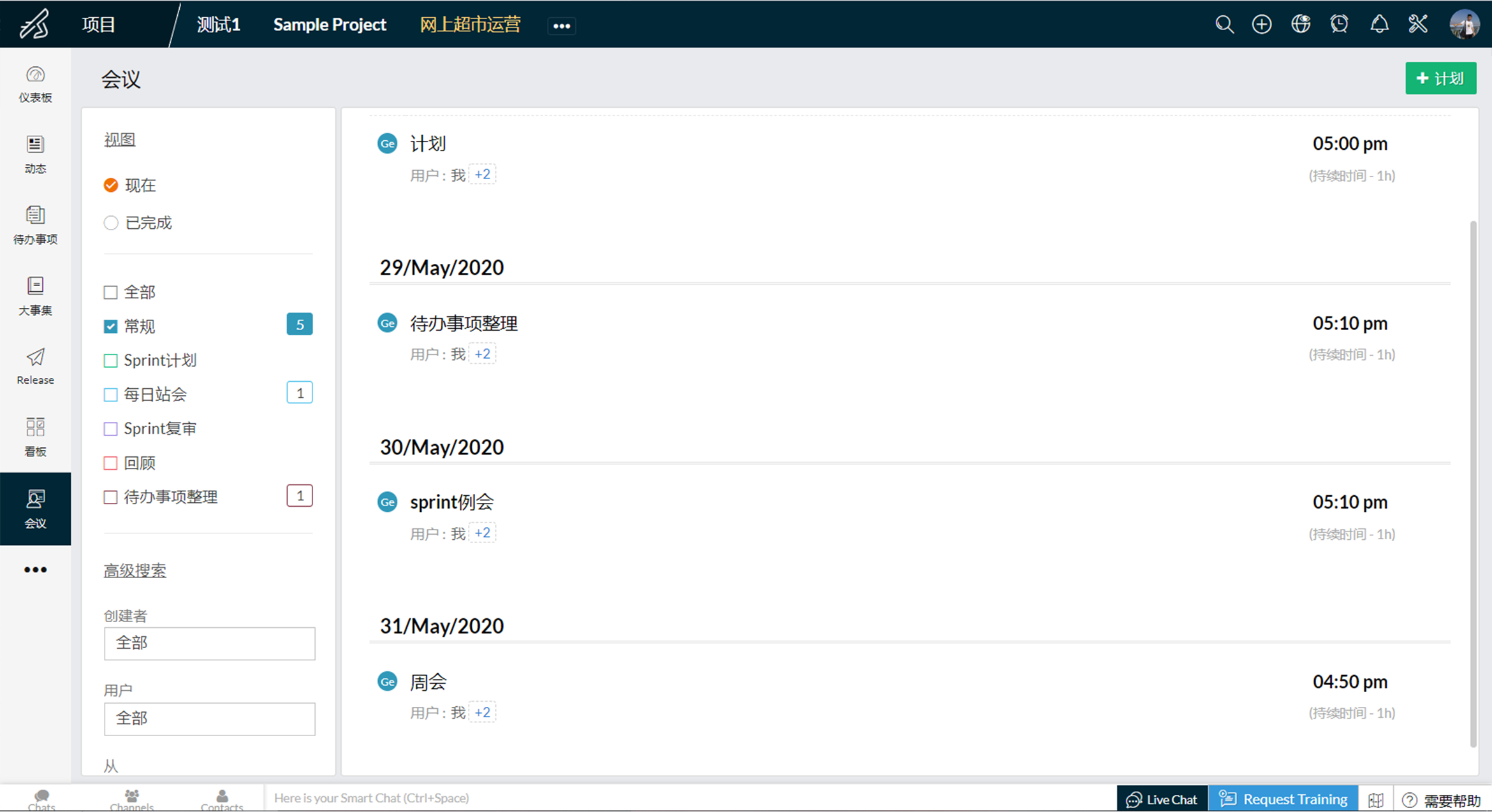Expand more projects ellipsis in header

coord(561,25)
